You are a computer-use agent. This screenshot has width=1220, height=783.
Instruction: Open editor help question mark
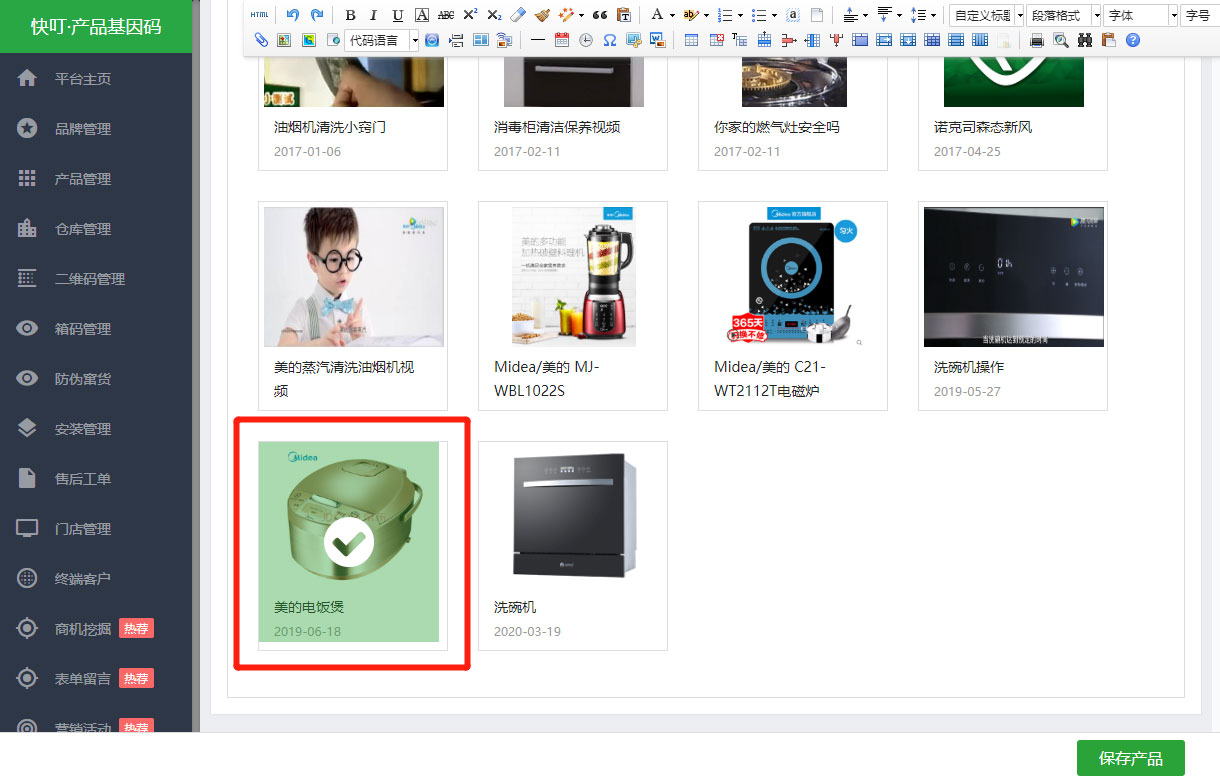1133,40
